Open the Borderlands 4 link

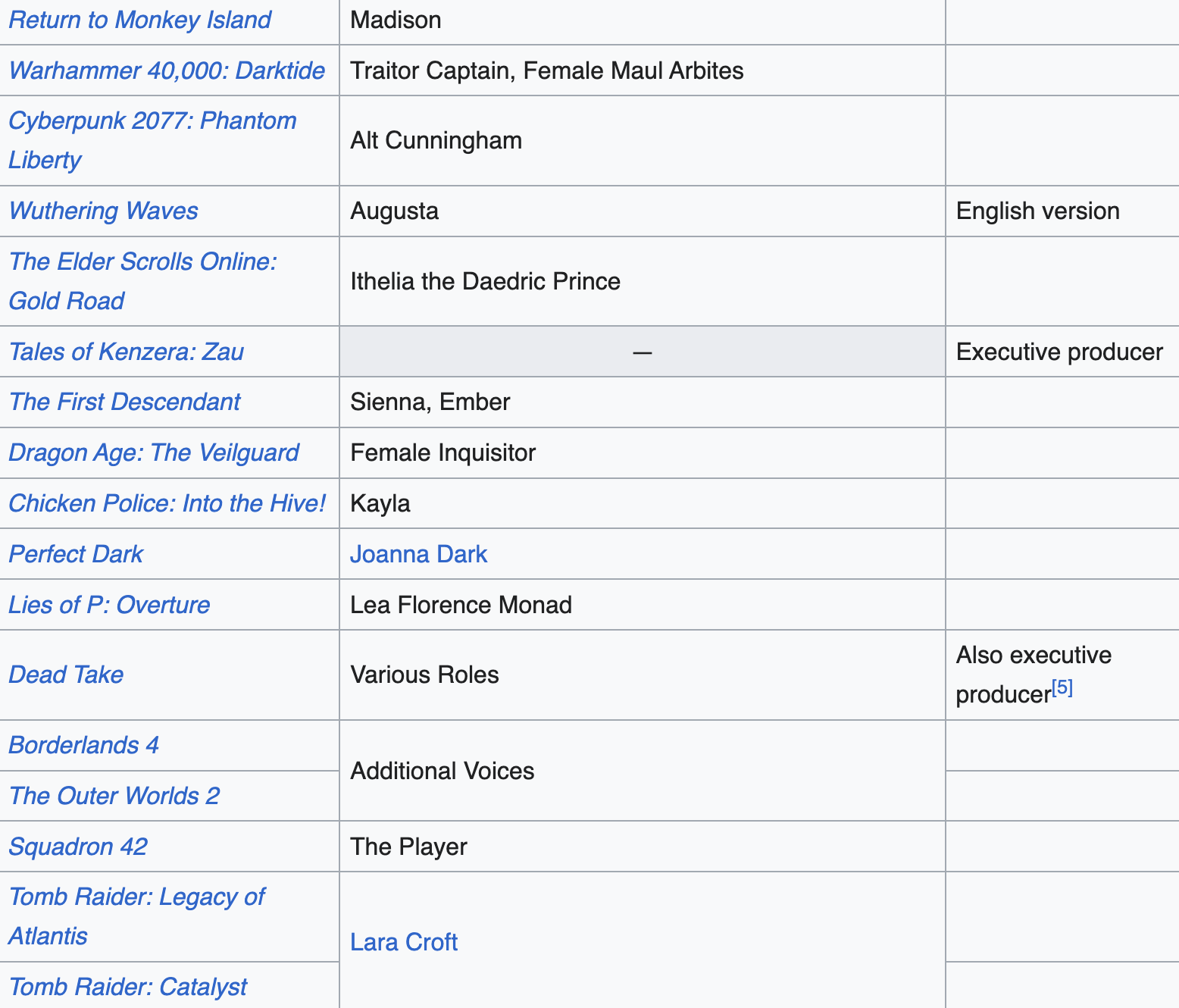(x=83, y=745)
